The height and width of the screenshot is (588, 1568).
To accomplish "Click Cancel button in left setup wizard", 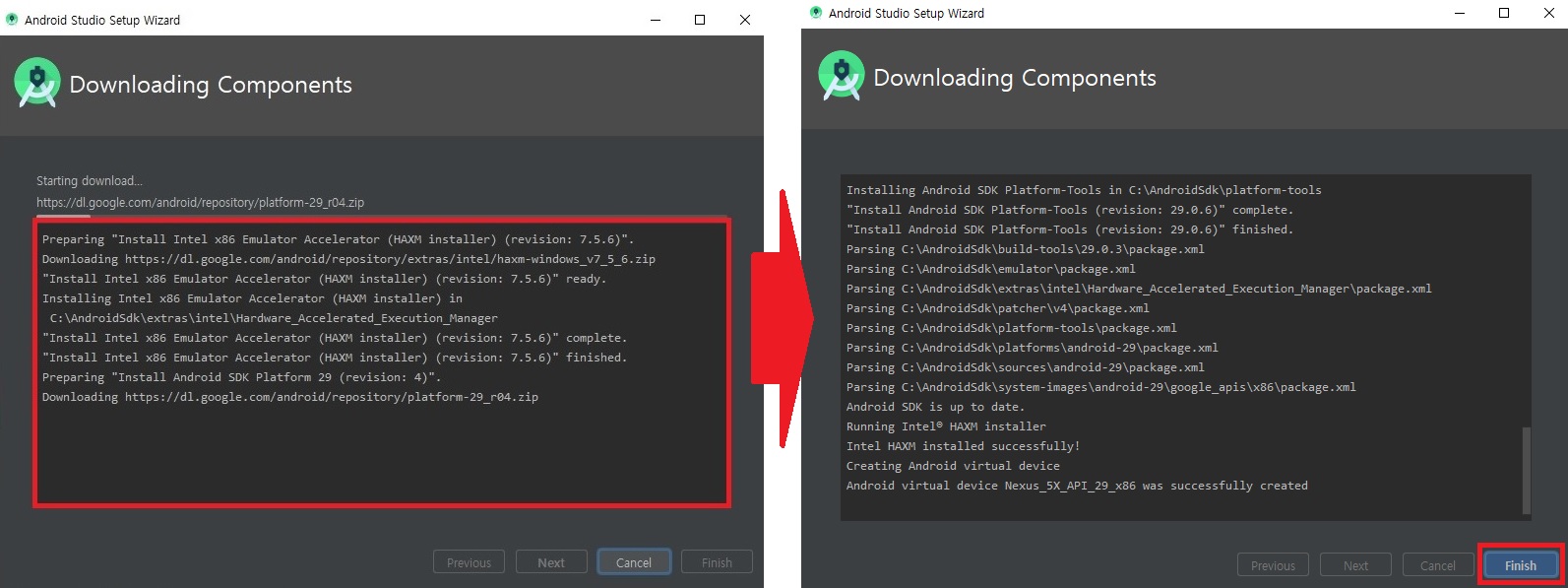I will (634, 562).
